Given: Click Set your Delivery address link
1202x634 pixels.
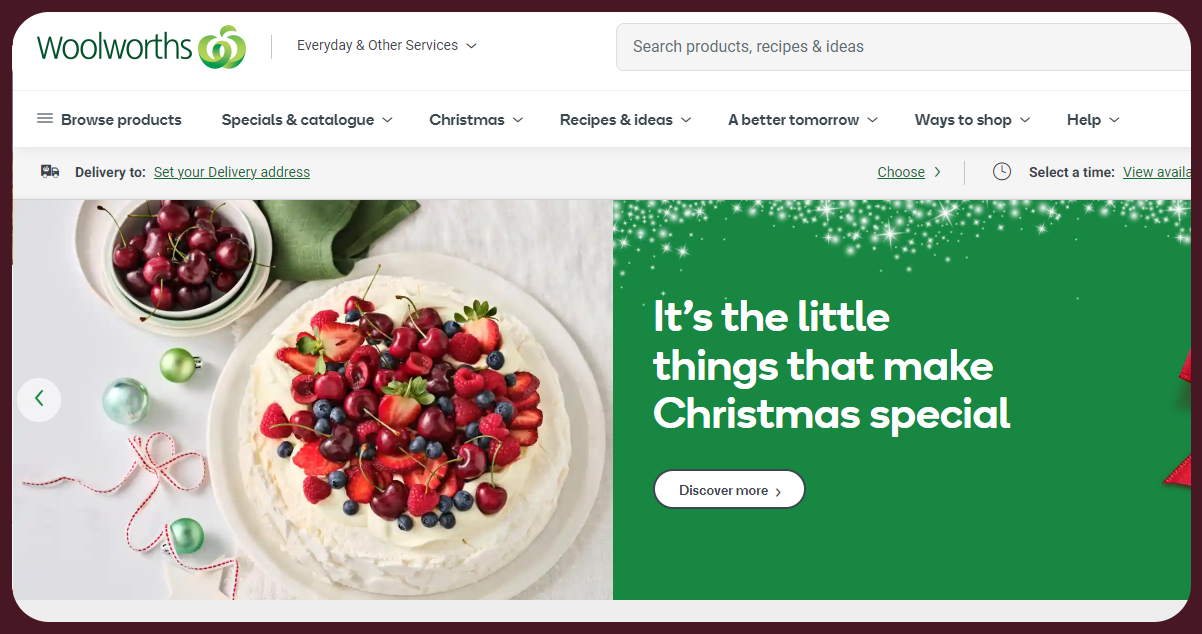Looking at the screenshot, I should point(232,172).
